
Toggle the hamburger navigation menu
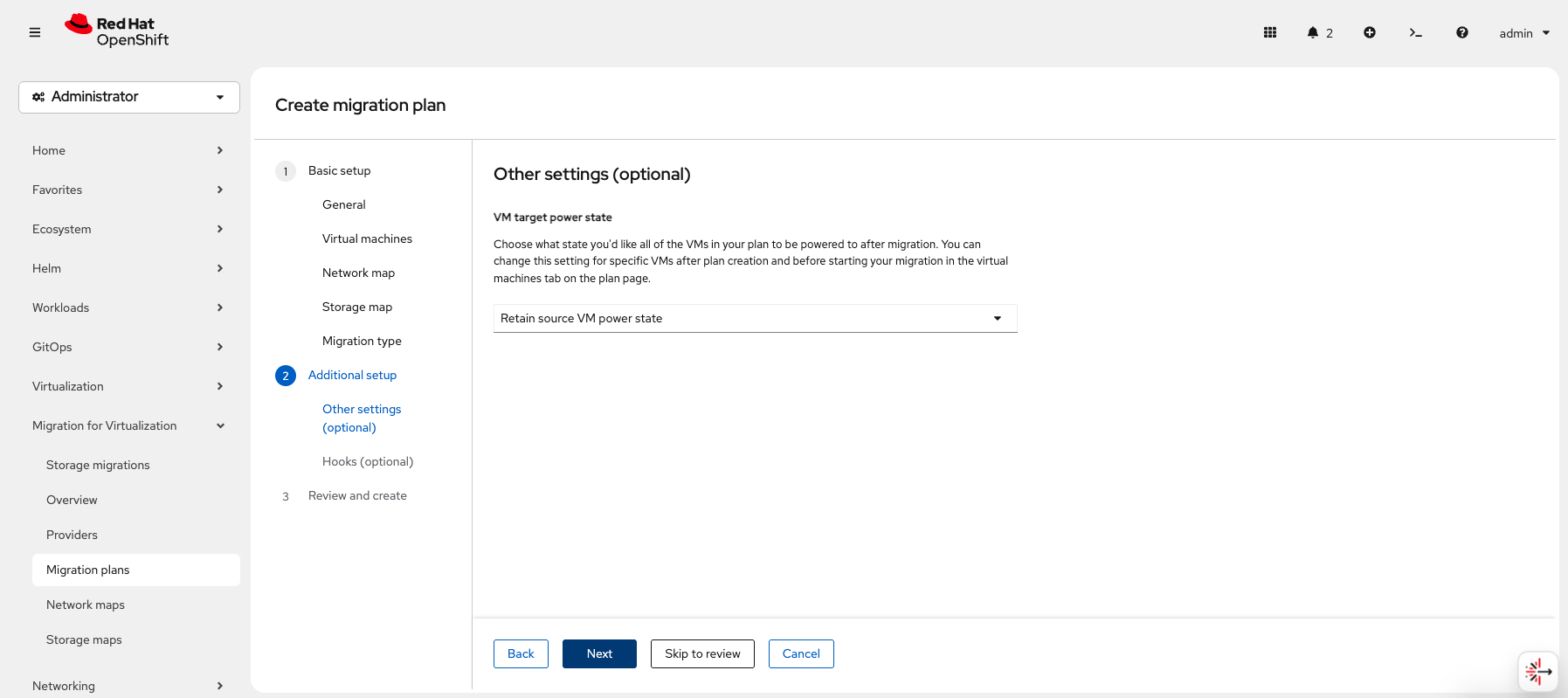[35, 32]
